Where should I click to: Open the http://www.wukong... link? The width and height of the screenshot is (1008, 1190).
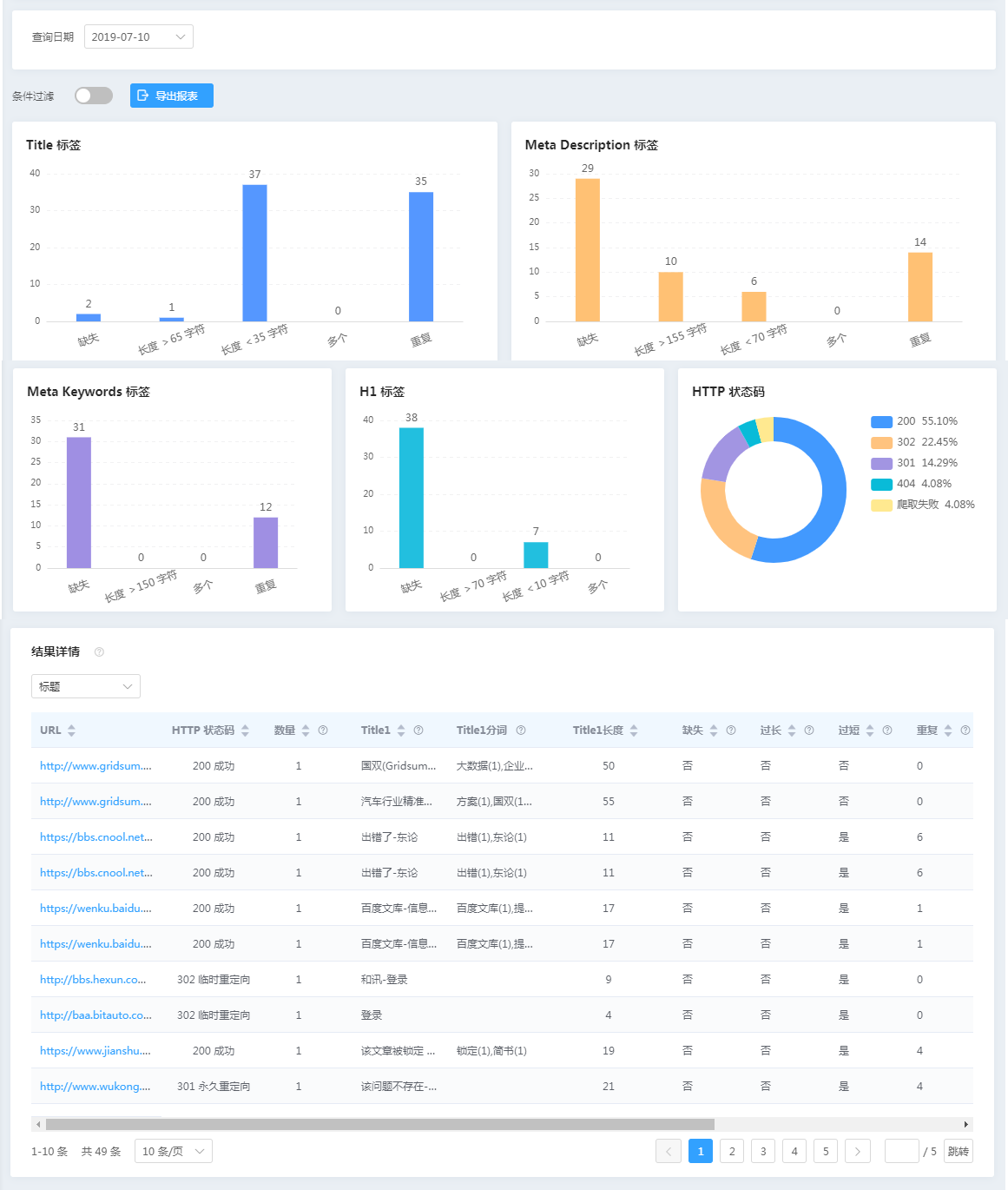(96, 1087)
